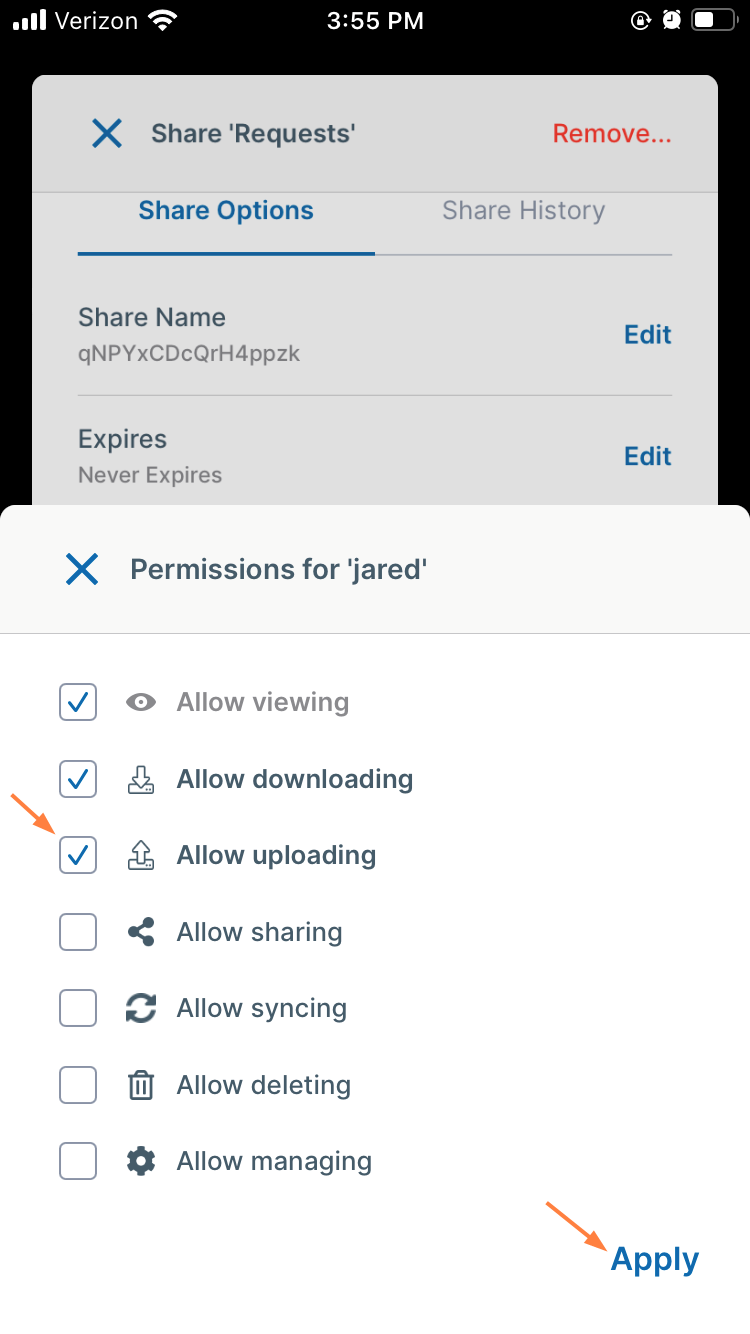Enable the Allow sharing checkbox

click(78, 933)
